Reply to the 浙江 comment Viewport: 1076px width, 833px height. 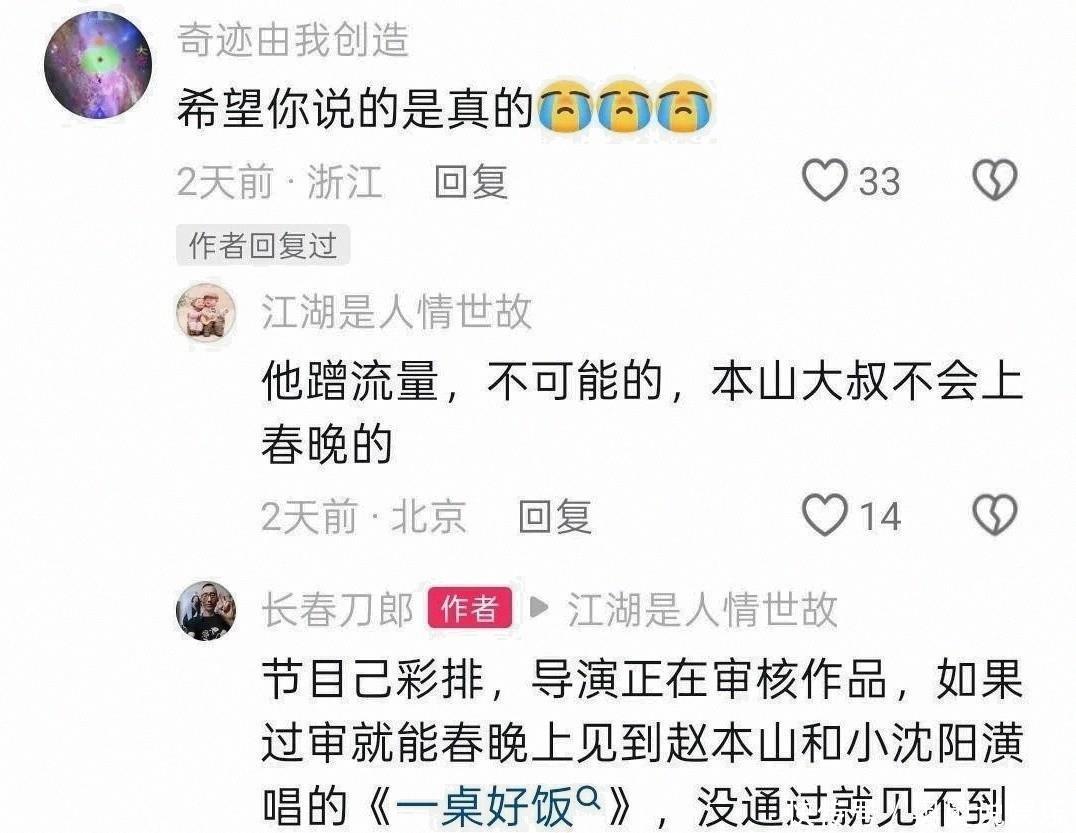pyautogui.click(x=471, y=182)
